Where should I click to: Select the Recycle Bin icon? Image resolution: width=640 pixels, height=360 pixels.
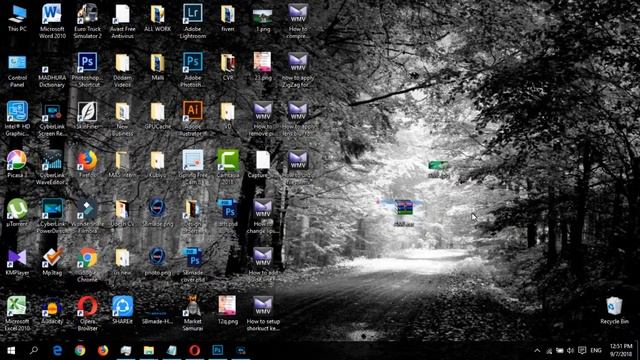614,311
